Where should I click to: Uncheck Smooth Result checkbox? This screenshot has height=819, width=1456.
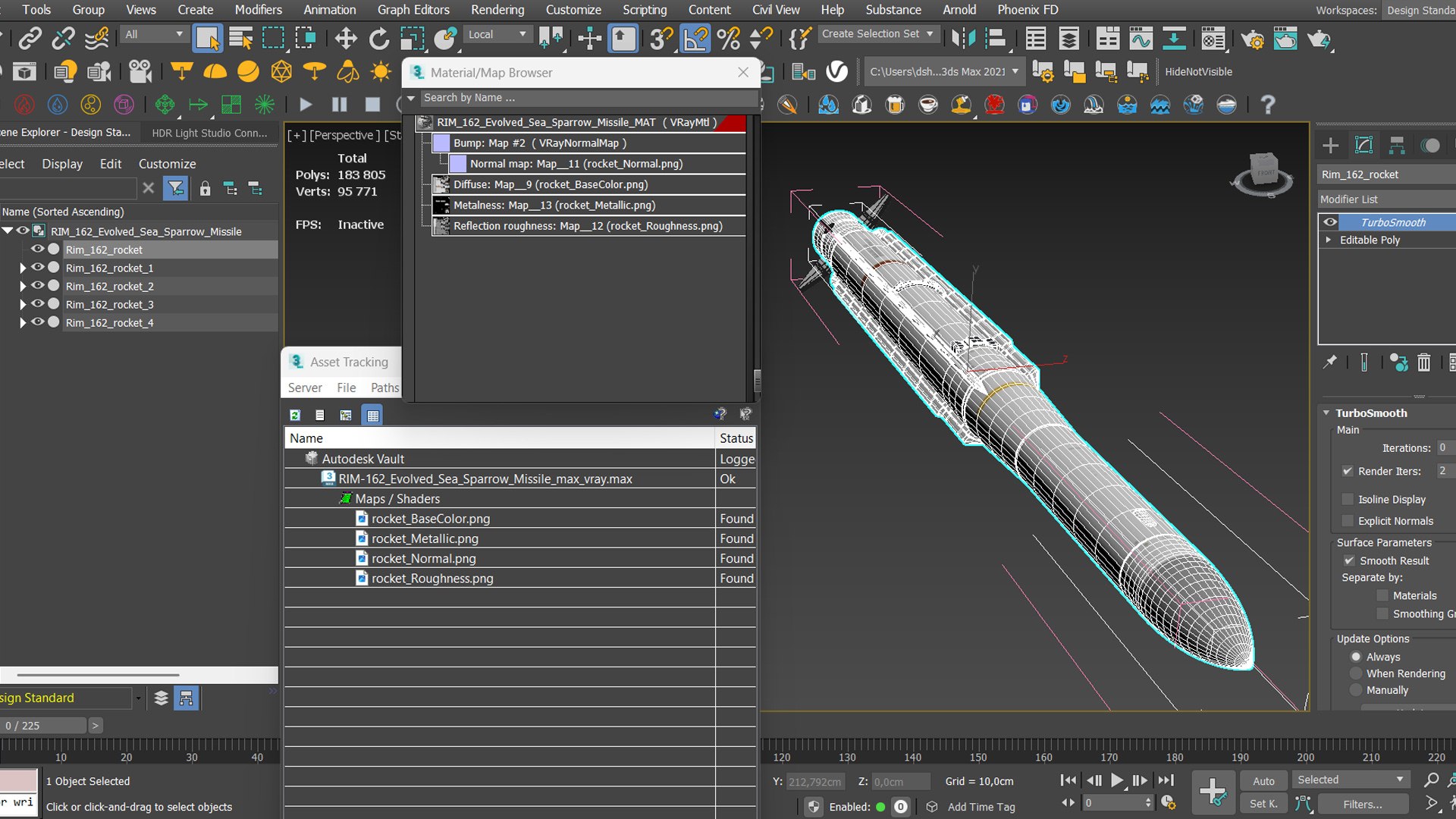(1349, 560)
